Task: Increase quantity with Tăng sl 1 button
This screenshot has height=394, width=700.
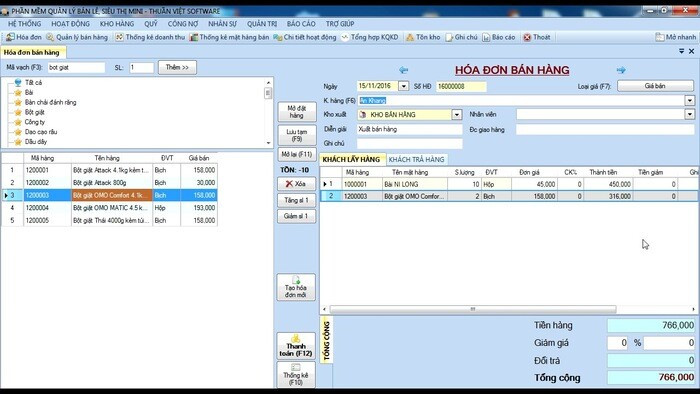Action: click(296, 200)
